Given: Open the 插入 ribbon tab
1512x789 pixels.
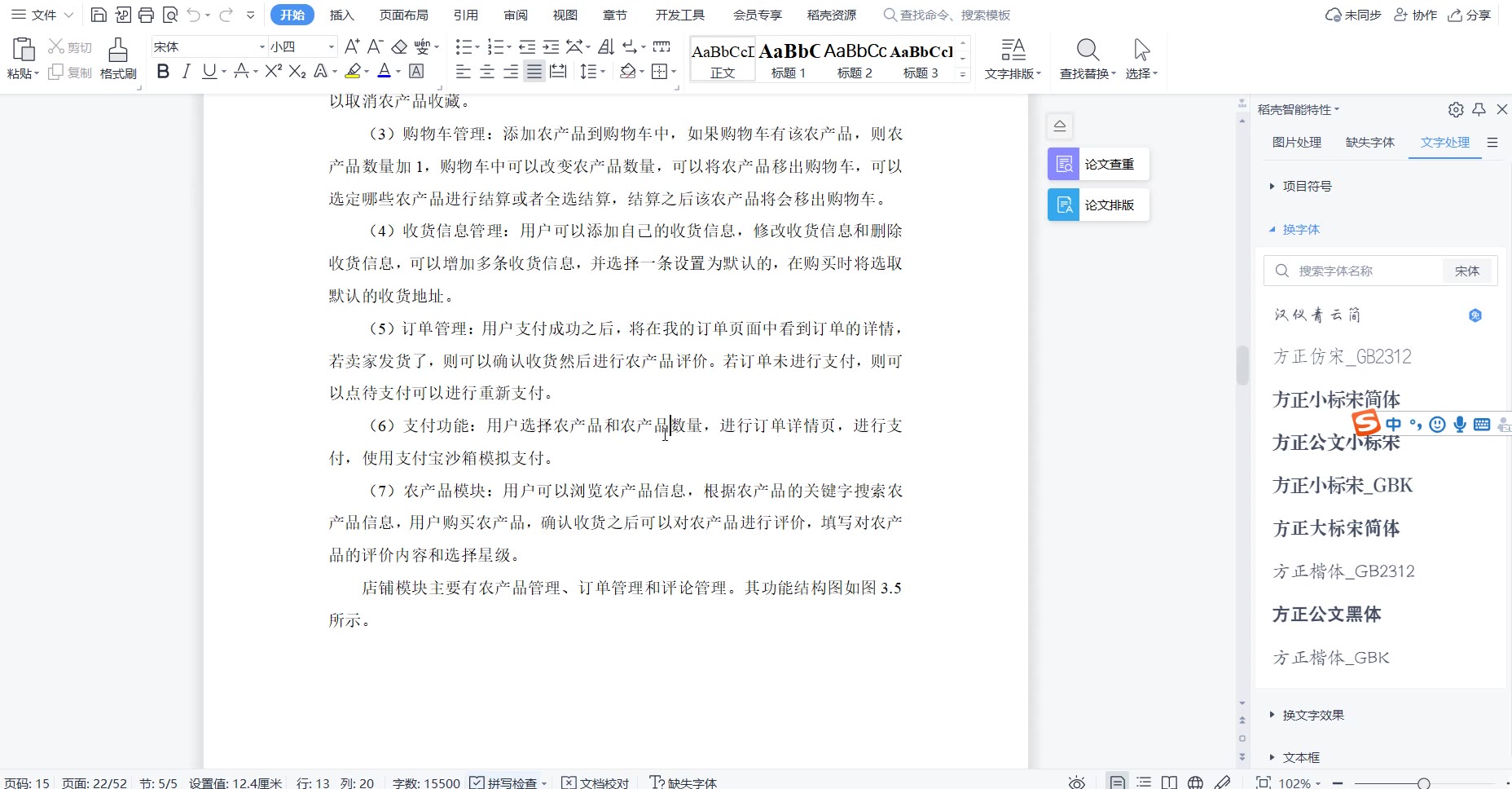Looking at the screenshot, I should [341, 15].
